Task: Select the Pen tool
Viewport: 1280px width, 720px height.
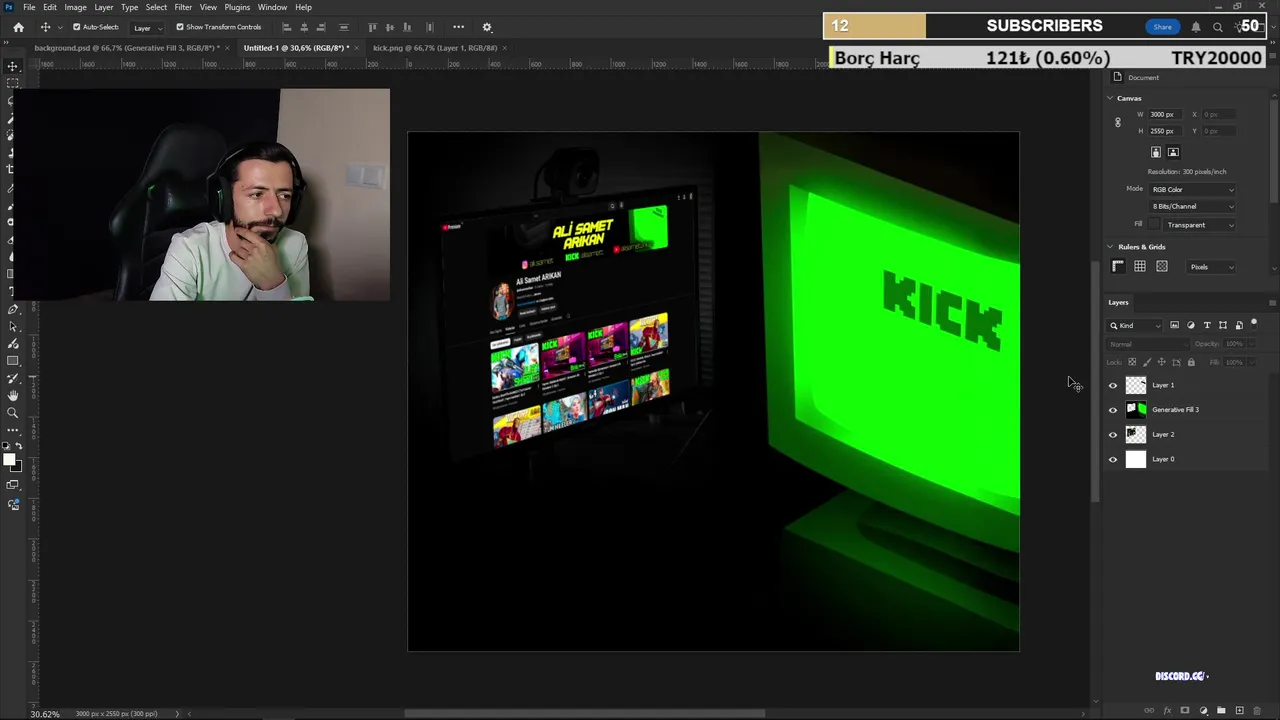Action: (x=13, y=309)
